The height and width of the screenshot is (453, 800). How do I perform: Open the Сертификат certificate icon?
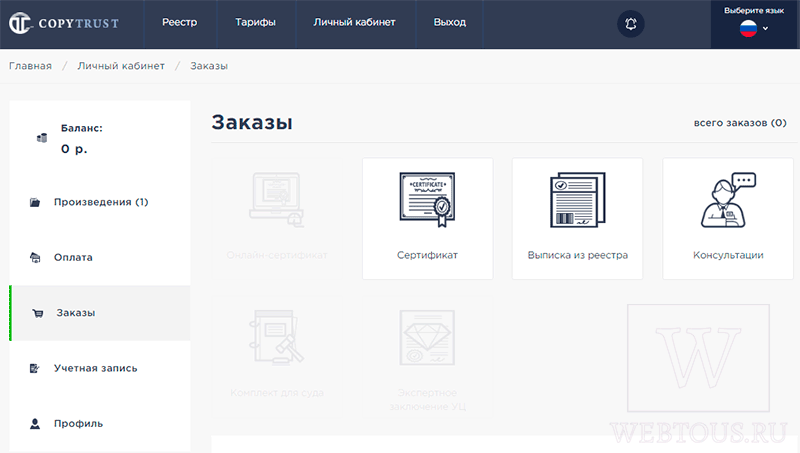coord(428,200)
